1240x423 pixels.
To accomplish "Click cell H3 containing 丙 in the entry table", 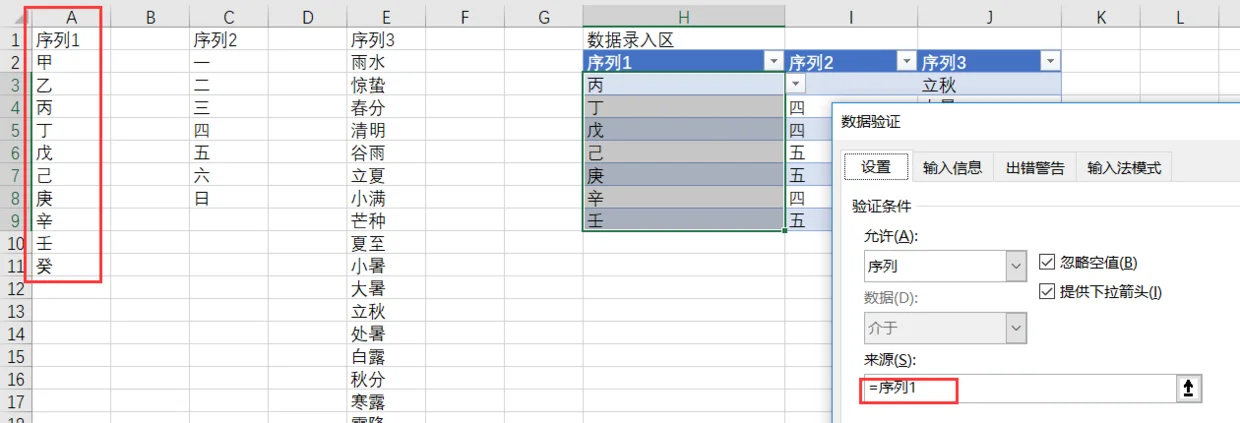I will [x=684, y=85].
